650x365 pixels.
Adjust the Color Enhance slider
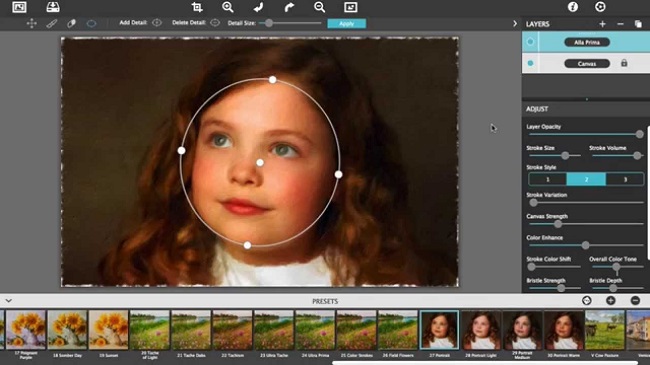pyautogui.click(x=586, y=245)
